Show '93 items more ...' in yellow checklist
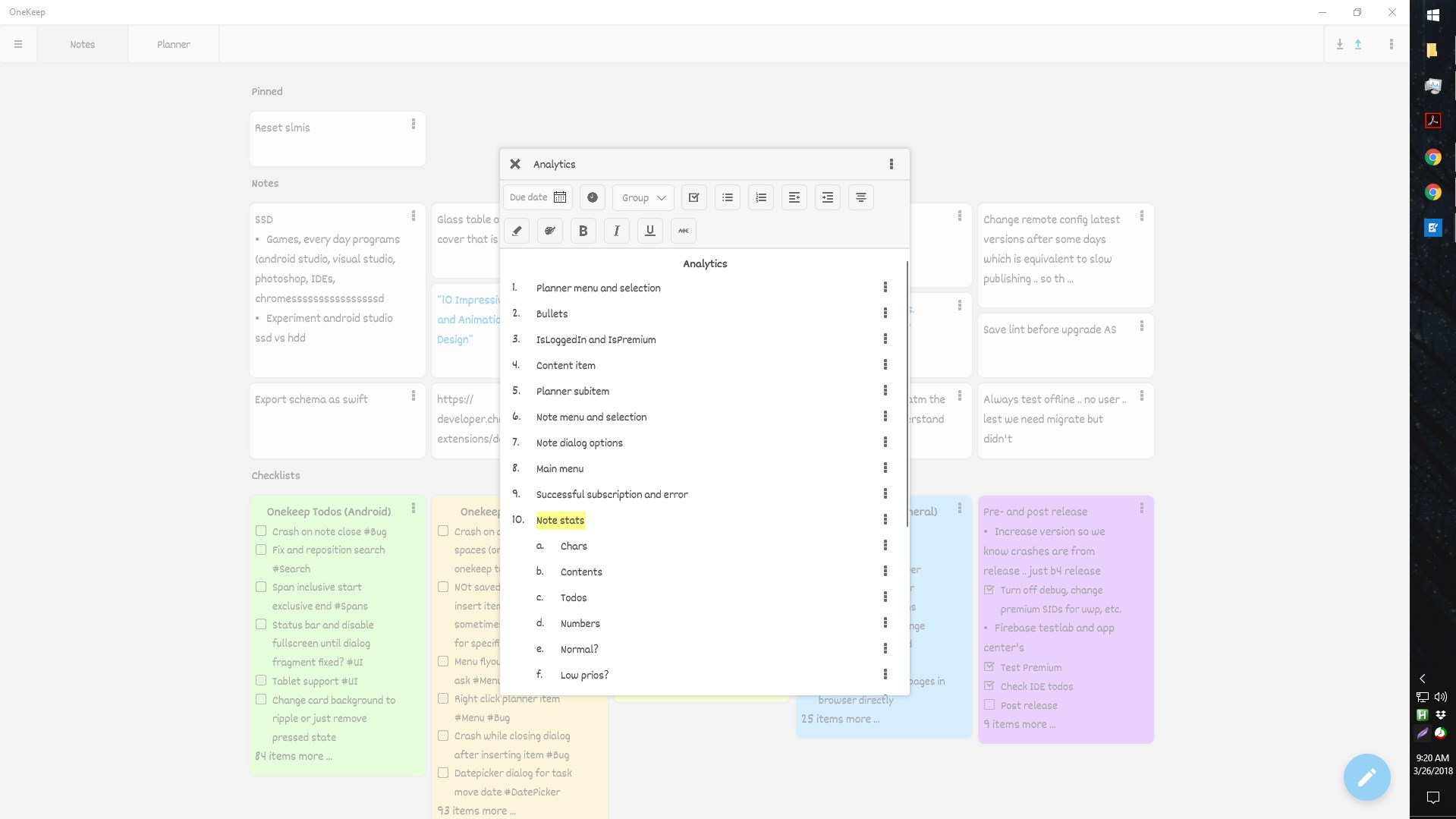1456x819 pixels. tap(476, 811)
